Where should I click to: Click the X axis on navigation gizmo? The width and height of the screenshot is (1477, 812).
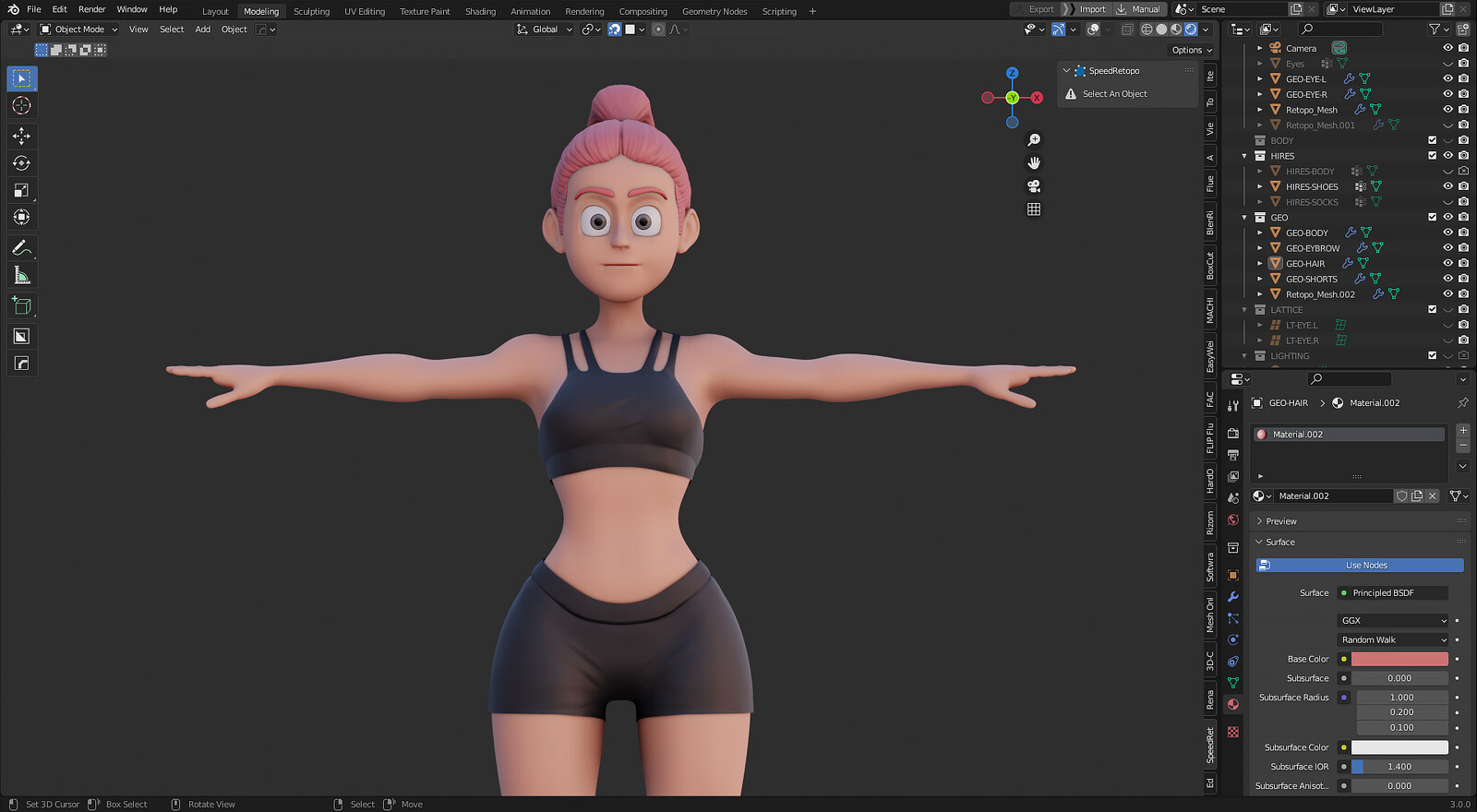pos(1037,98)
